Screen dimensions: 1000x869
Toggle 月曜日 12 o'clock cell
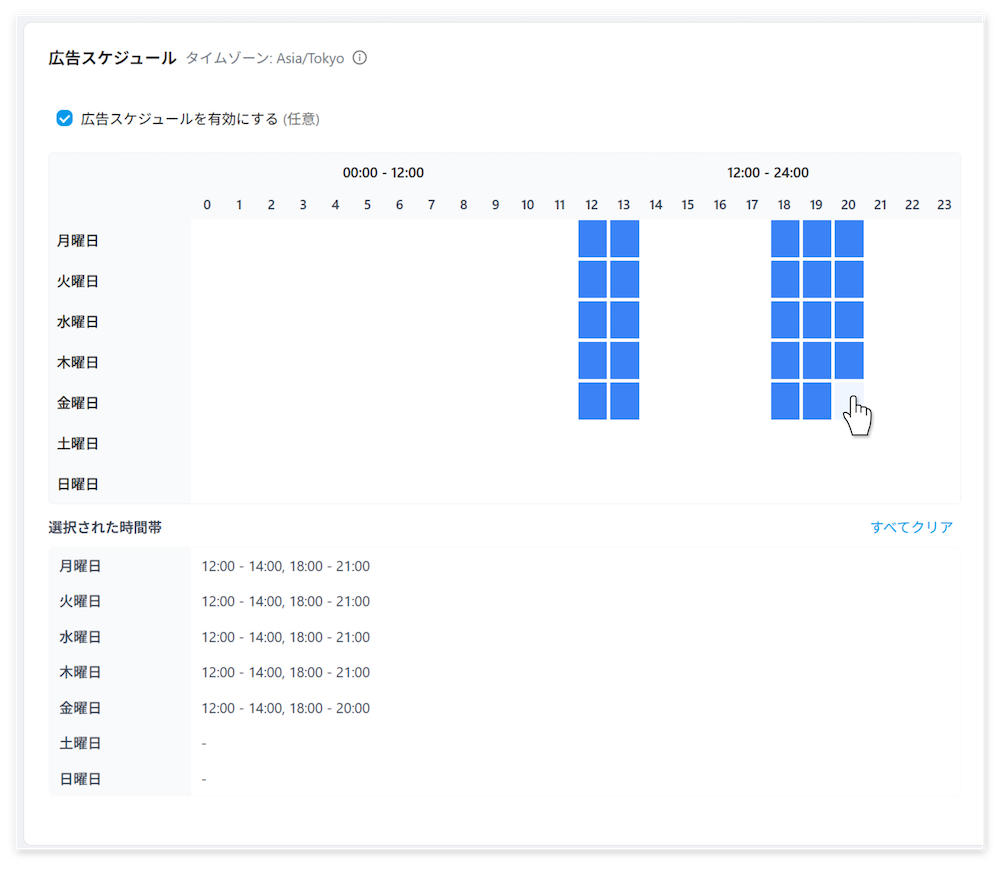point(592,239)
